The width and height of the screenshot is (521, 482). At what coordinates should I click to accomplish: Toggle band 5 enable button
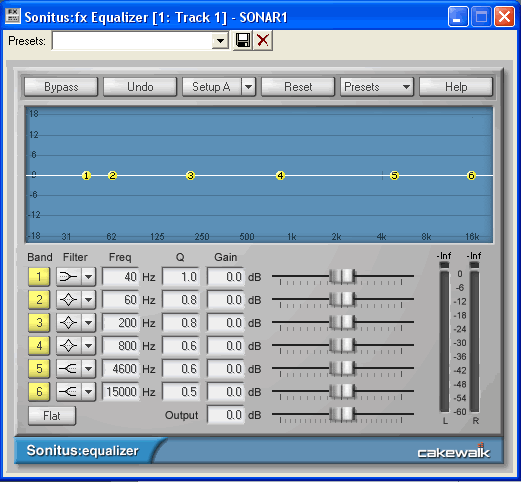pos(39,369)
